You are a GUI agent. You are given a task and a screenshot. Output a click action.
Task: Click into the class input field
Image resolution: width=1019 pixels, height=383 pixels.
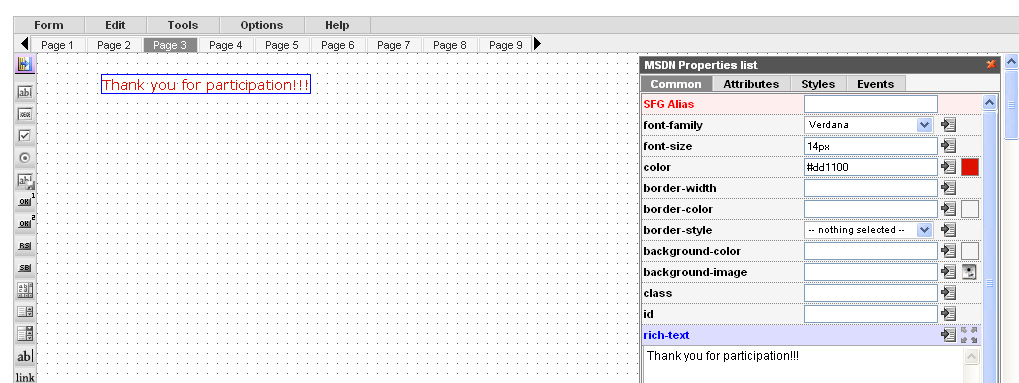pyautogui.click(x=871, y=293)
